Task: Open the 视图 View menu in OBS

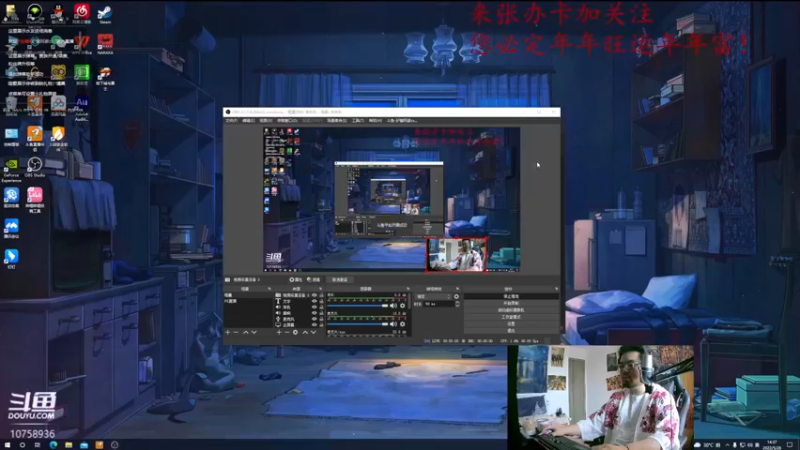Action: coord(265,121)
